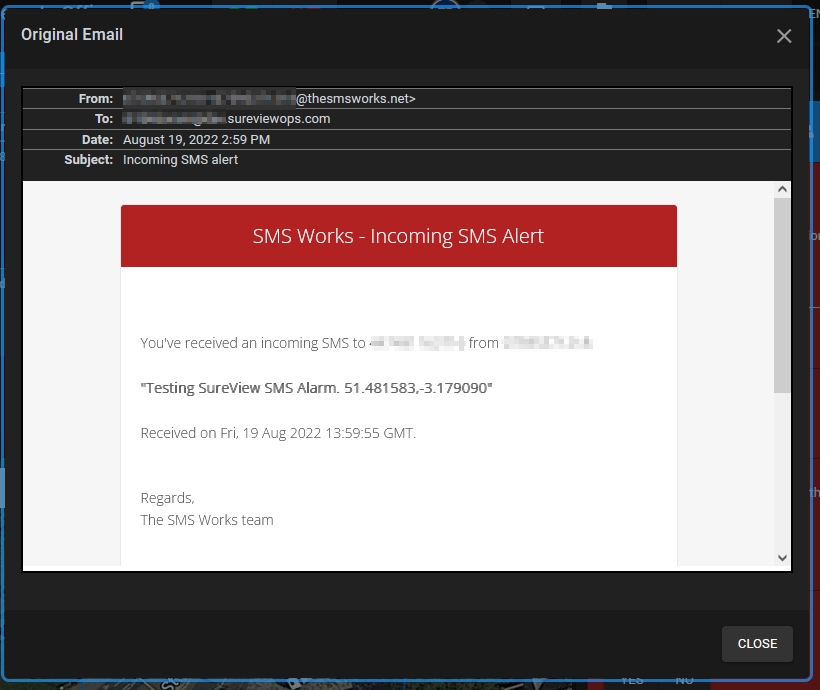Click the 'Regards,' line in the email
The image size is (820, 690).
click(x=167, y=498)
